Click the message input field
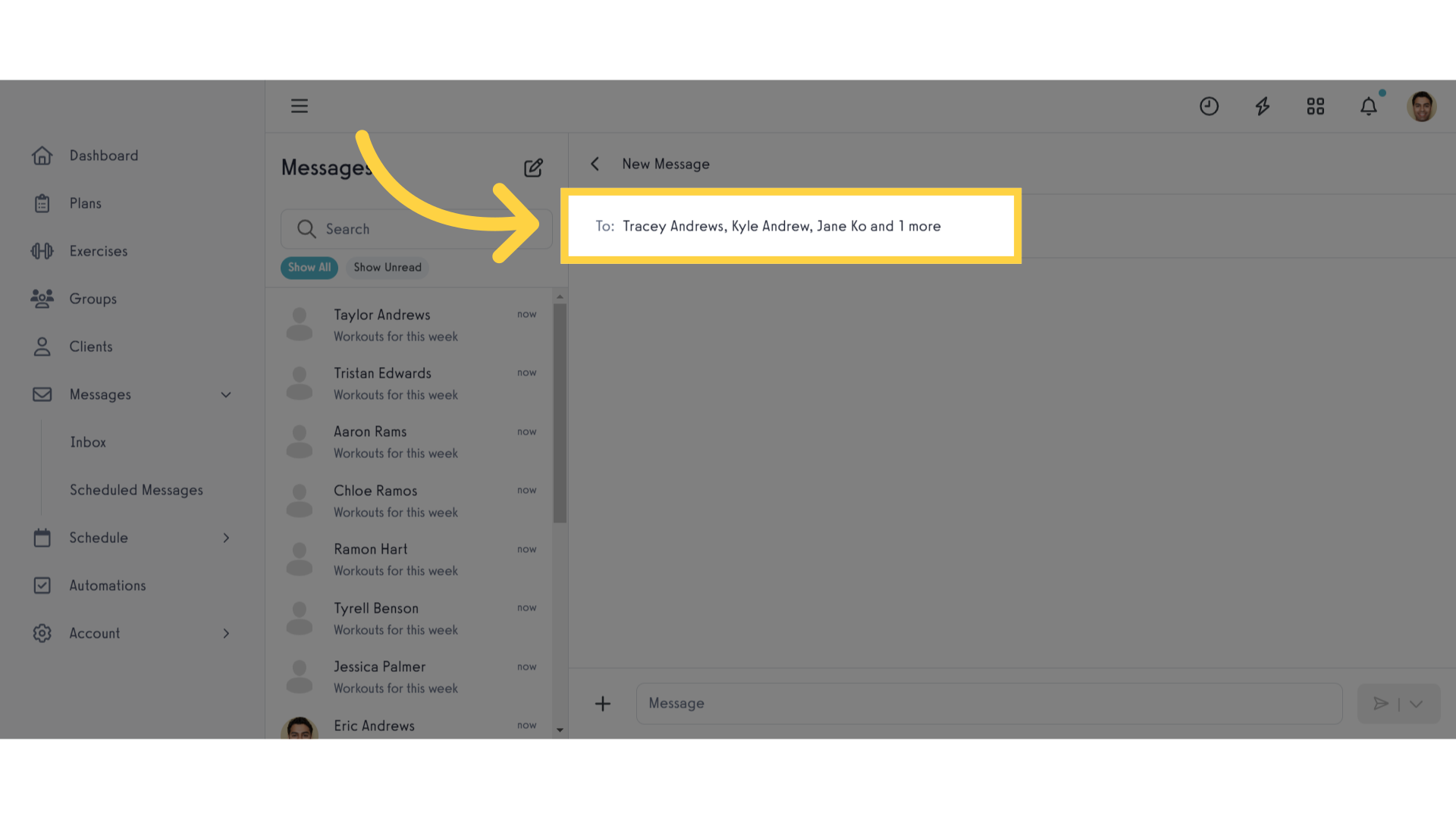 tap(989, 703)
